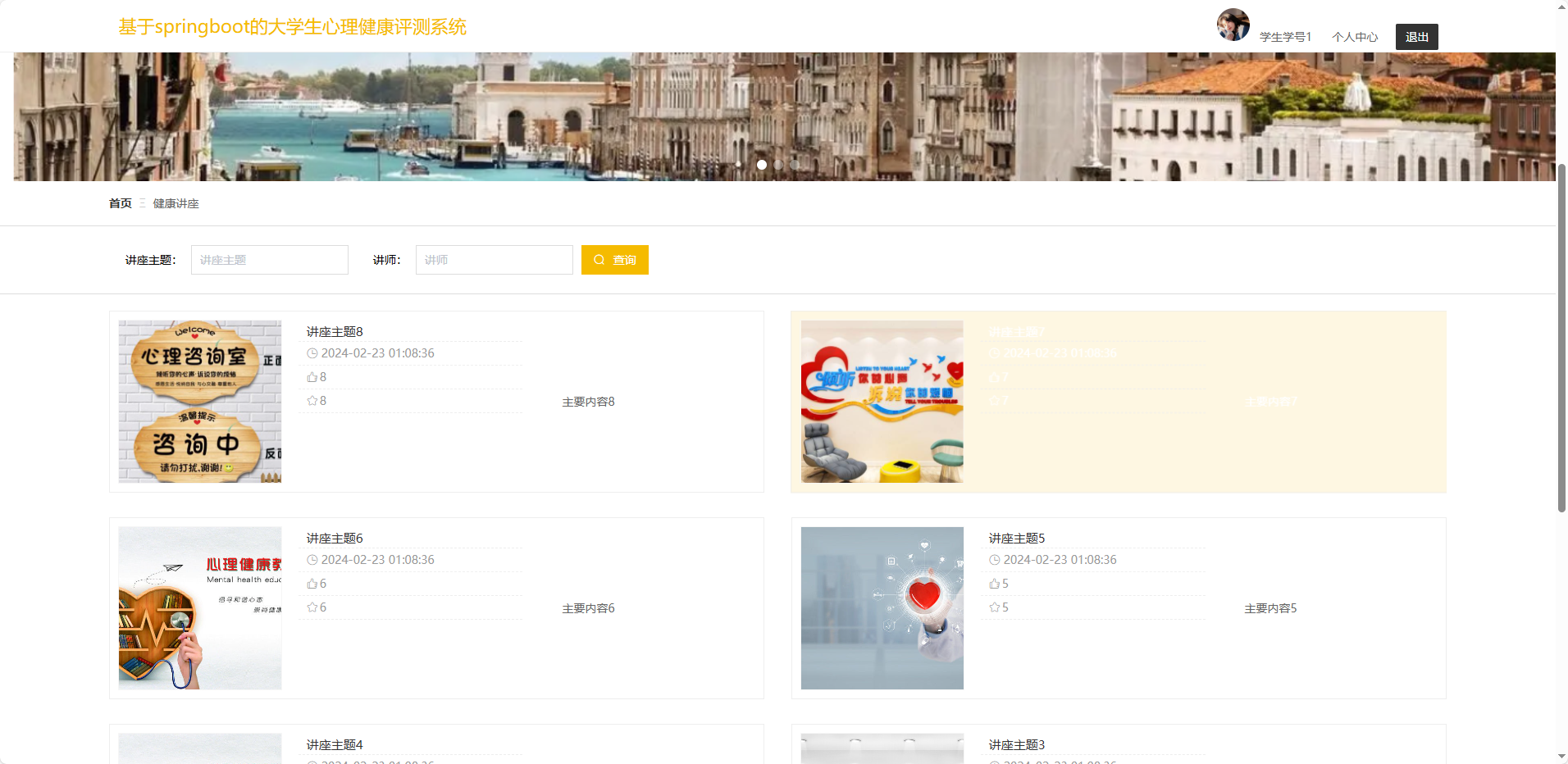
Task: Click 主要内容6 text
Action: 588,608
